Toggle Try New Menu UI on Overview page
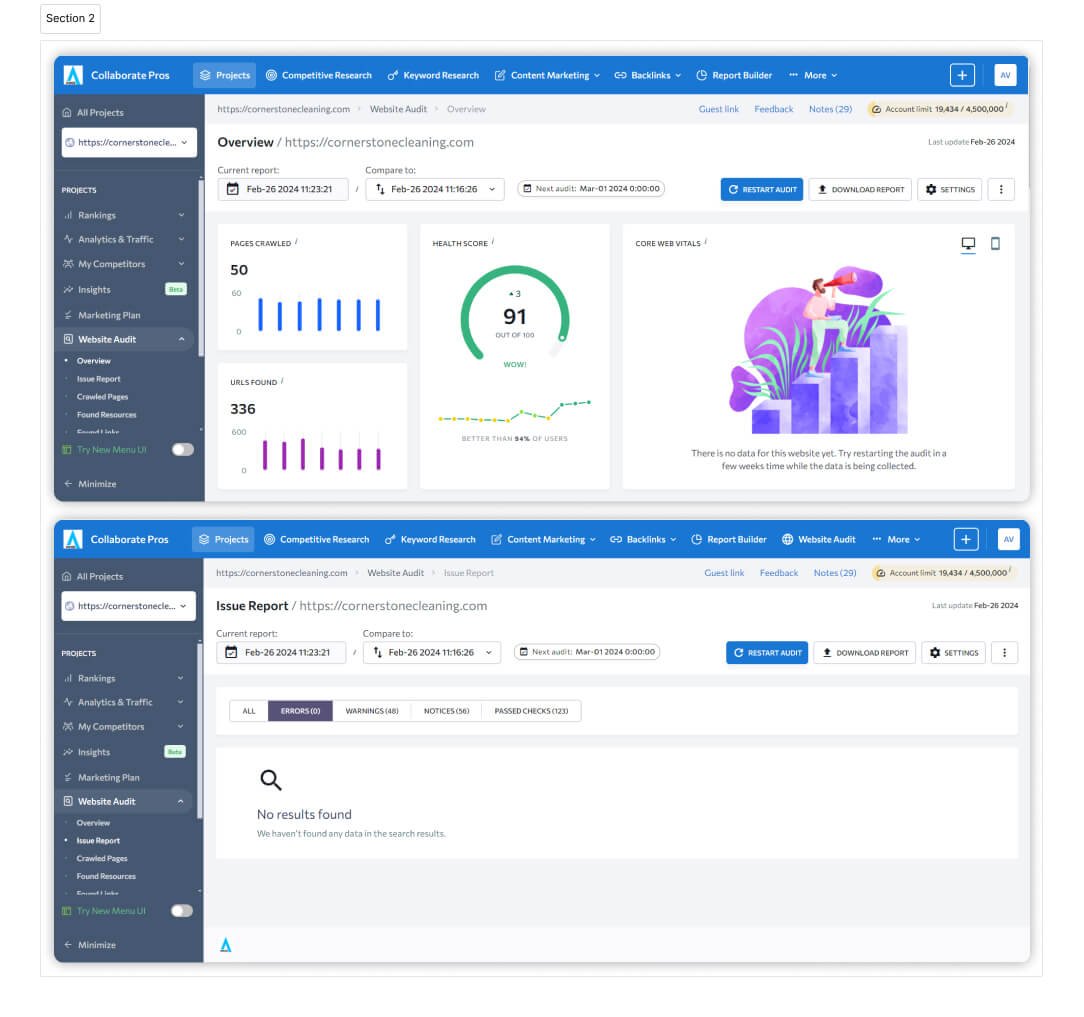Image resolution: width=1084 pixels, height=1017 pixels. pyautogui.click(x=182, y=450)
